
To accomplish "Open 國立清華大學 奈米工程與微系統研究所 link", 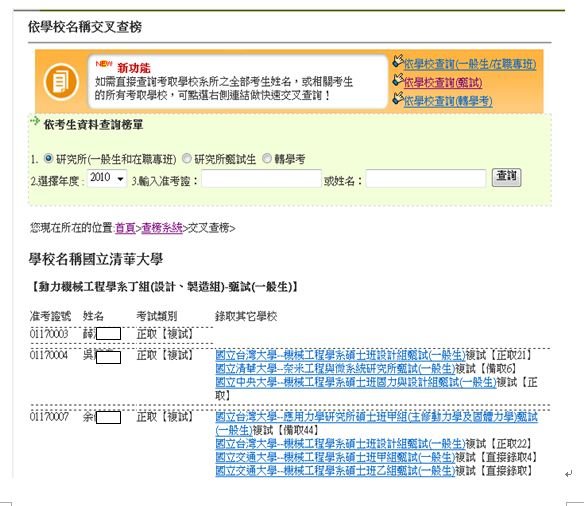I will coord(335,369).
